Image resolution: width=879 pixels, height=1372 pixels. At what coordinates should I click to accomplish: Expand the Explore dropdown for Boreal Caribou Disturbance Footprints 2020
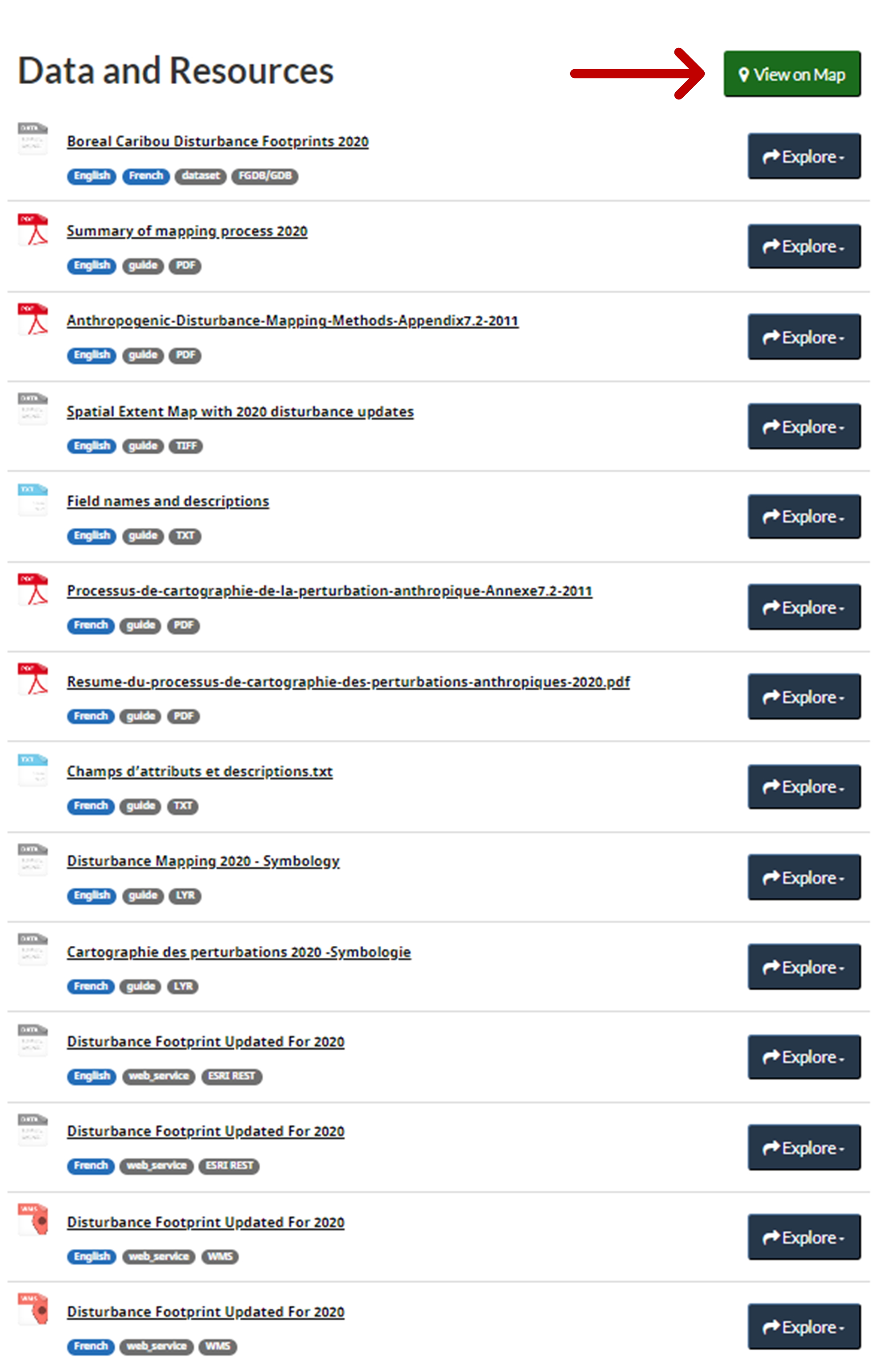804,156
